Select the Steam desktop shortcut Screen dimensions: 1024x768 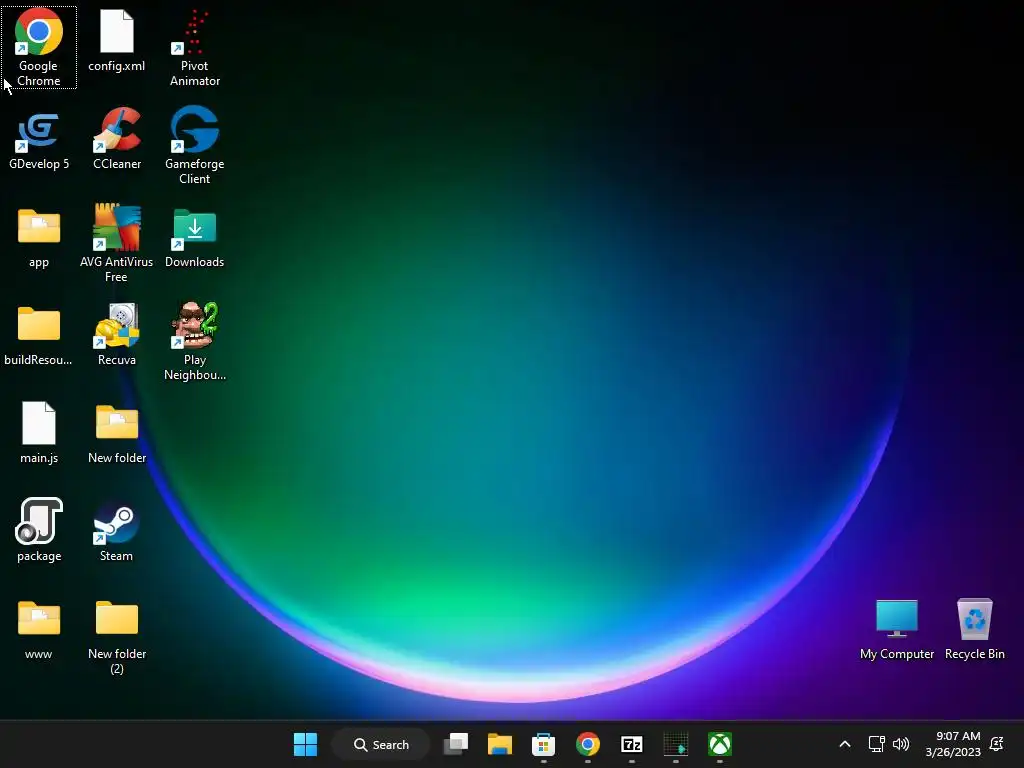(x=116, y=530)
